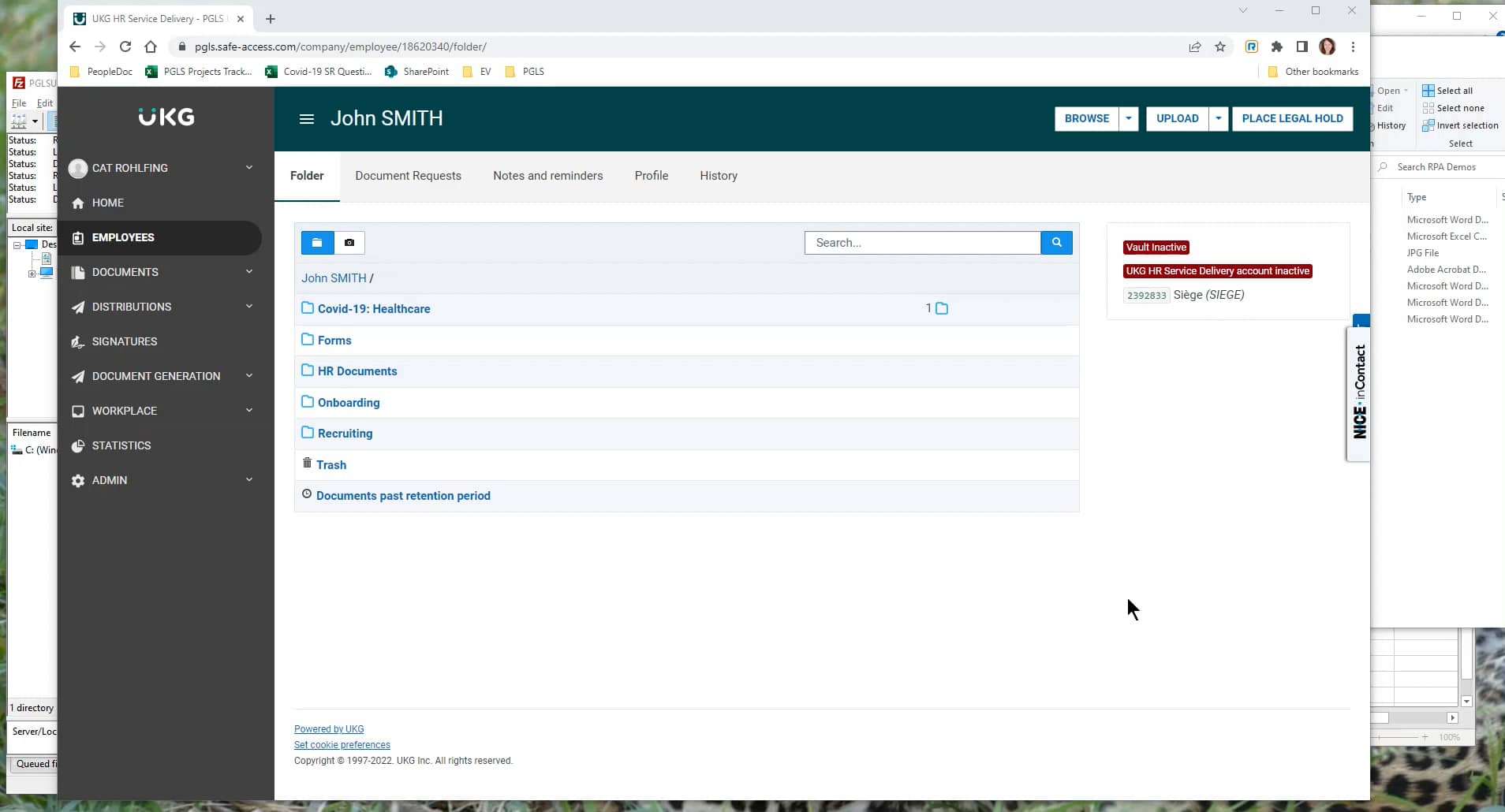1505x812 pixels.
Task: Click Invert selection in the Explorer ribbon
Action: 1460,125
